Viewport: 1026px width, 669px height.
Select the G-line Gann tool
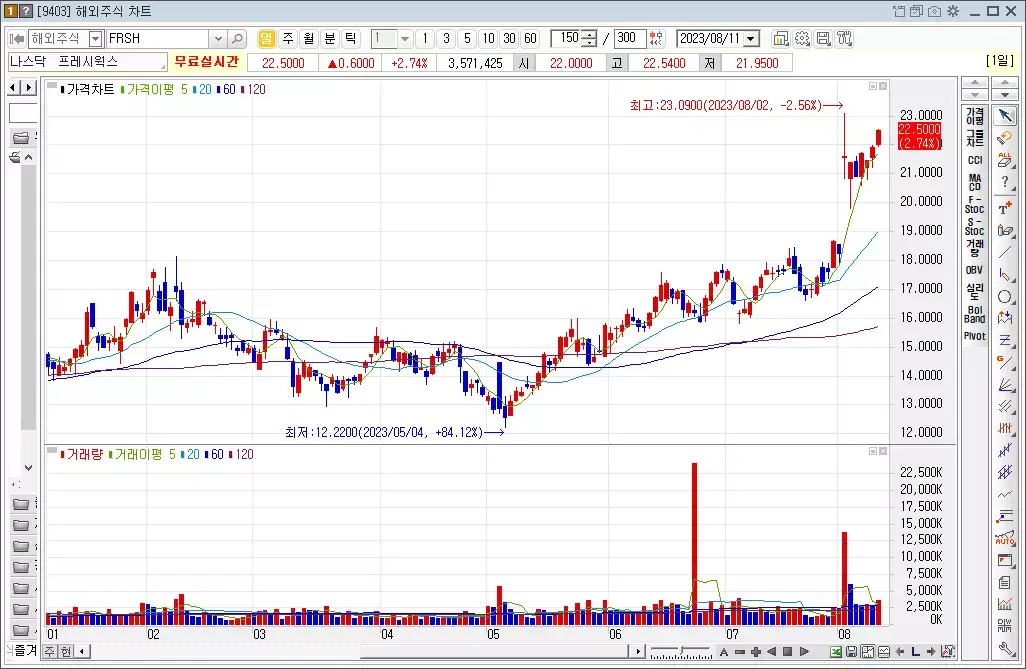(1005, 362)
